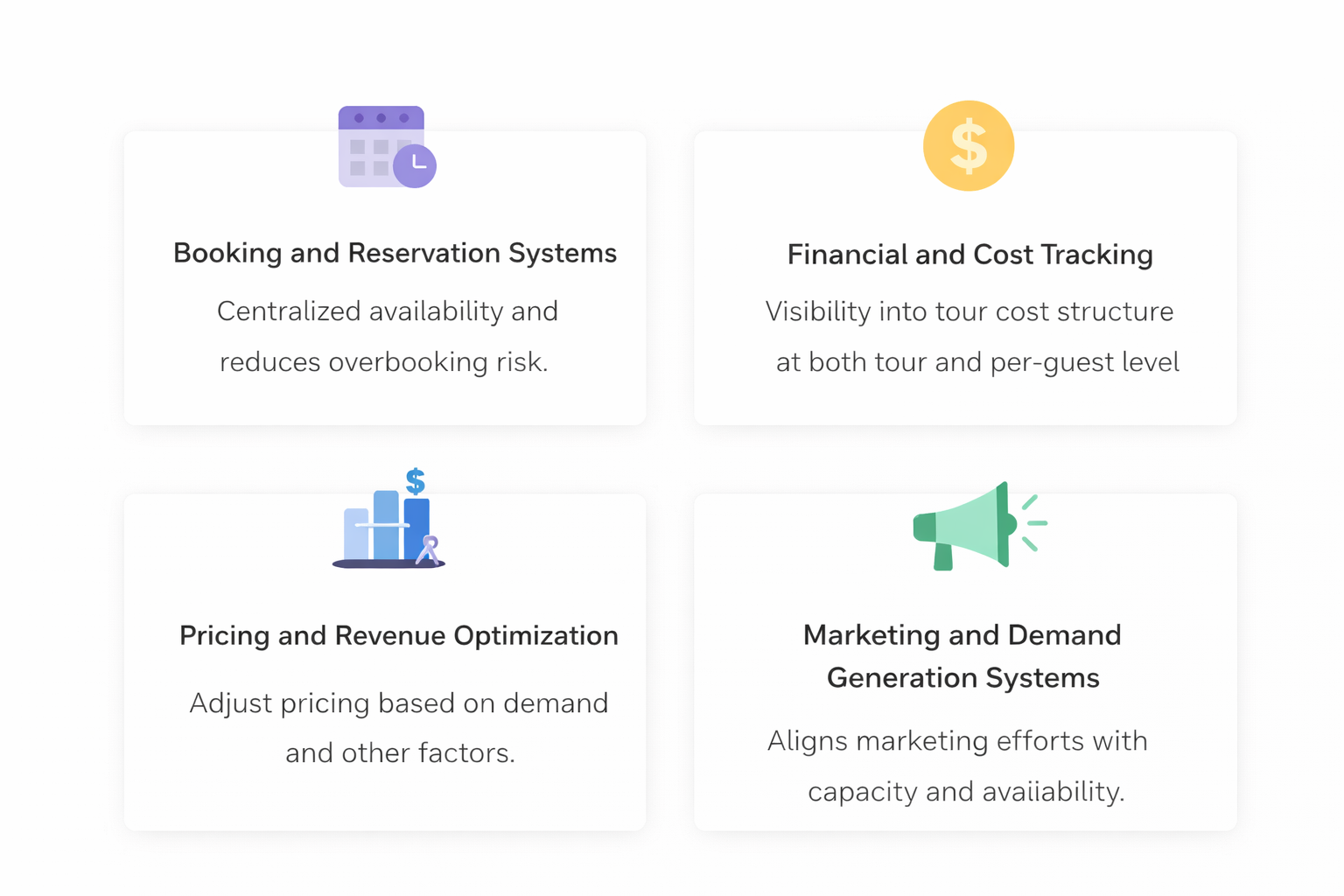Screen dimensions: 1344x896
Task: Select Financial and Cost Tracking heading
Action: 969,255
